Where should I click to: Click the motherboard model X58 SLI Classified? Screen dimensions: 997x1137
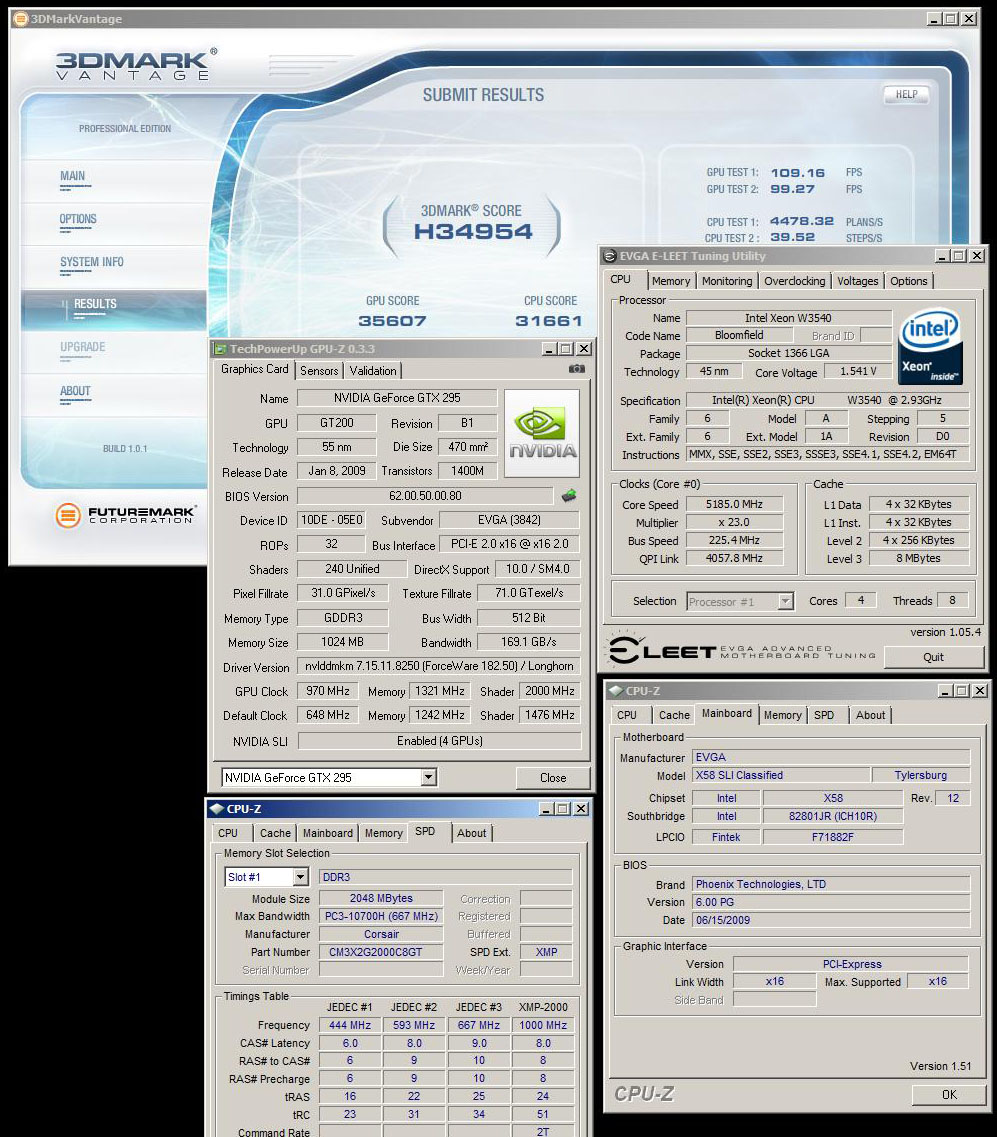click(x=781, y=776)
